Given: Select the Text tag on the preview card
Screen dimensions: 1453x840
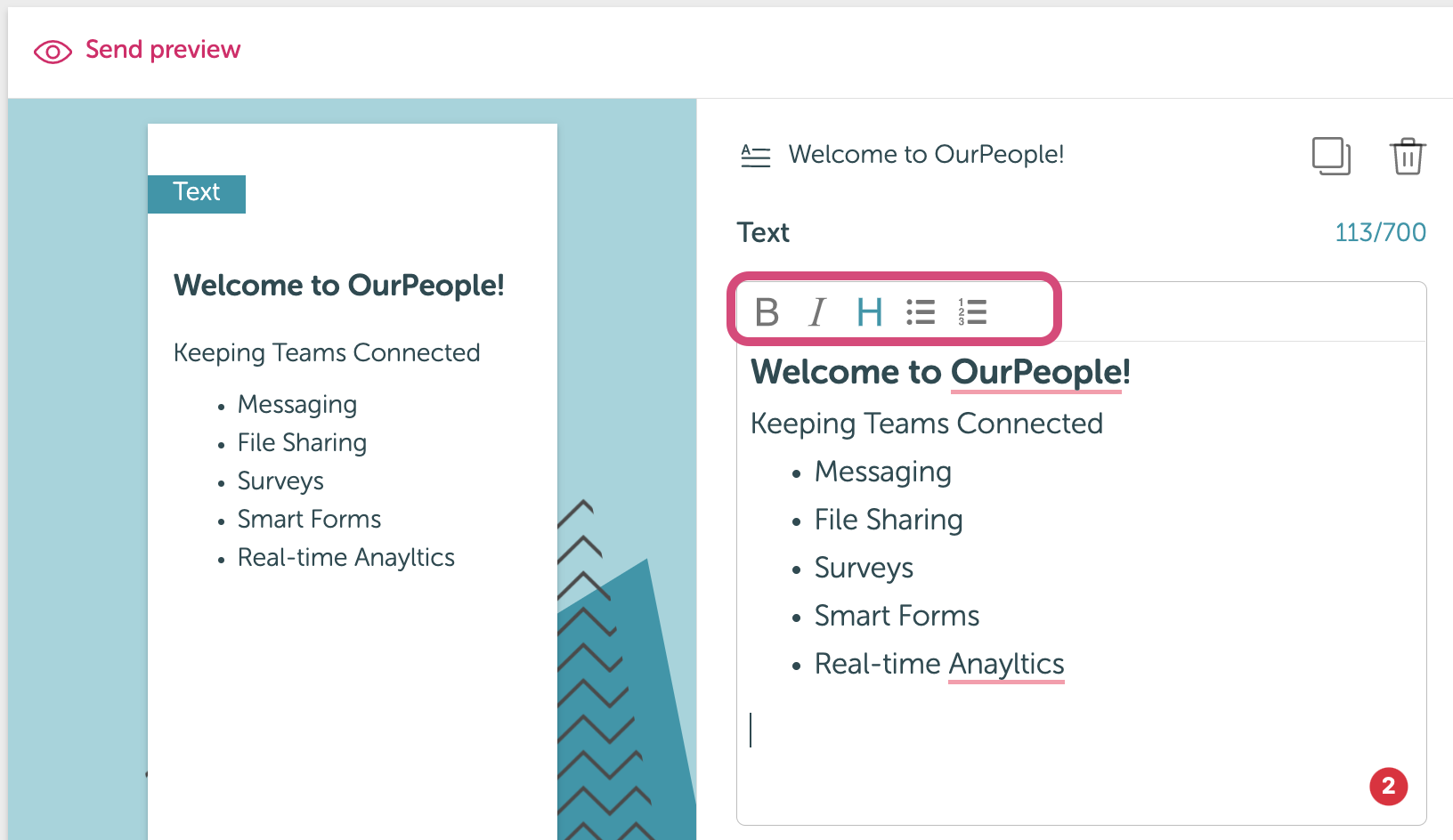Looking at the screenshot, I should [x=197, y=193].
